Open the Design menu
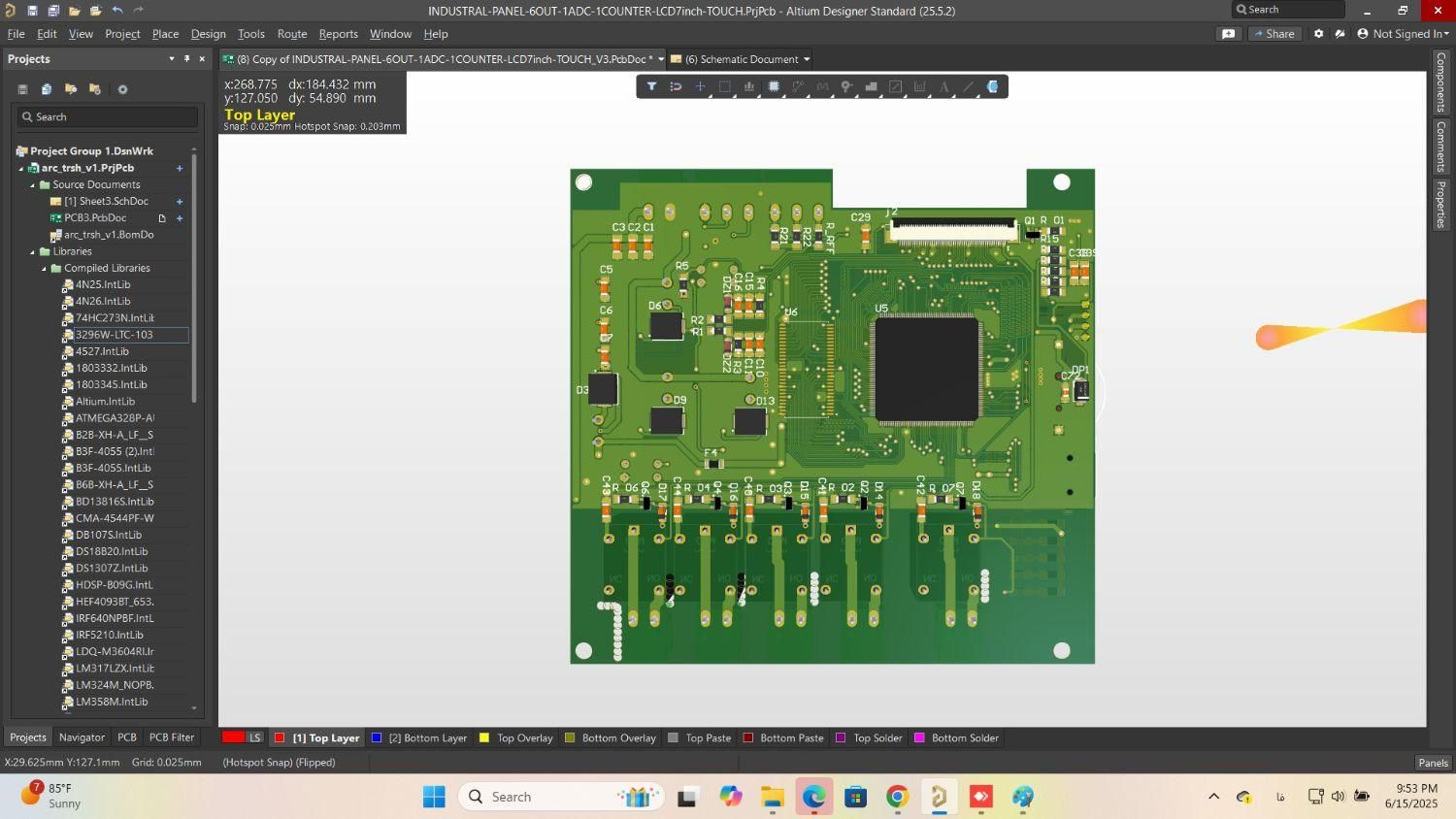 click(208, 33)
